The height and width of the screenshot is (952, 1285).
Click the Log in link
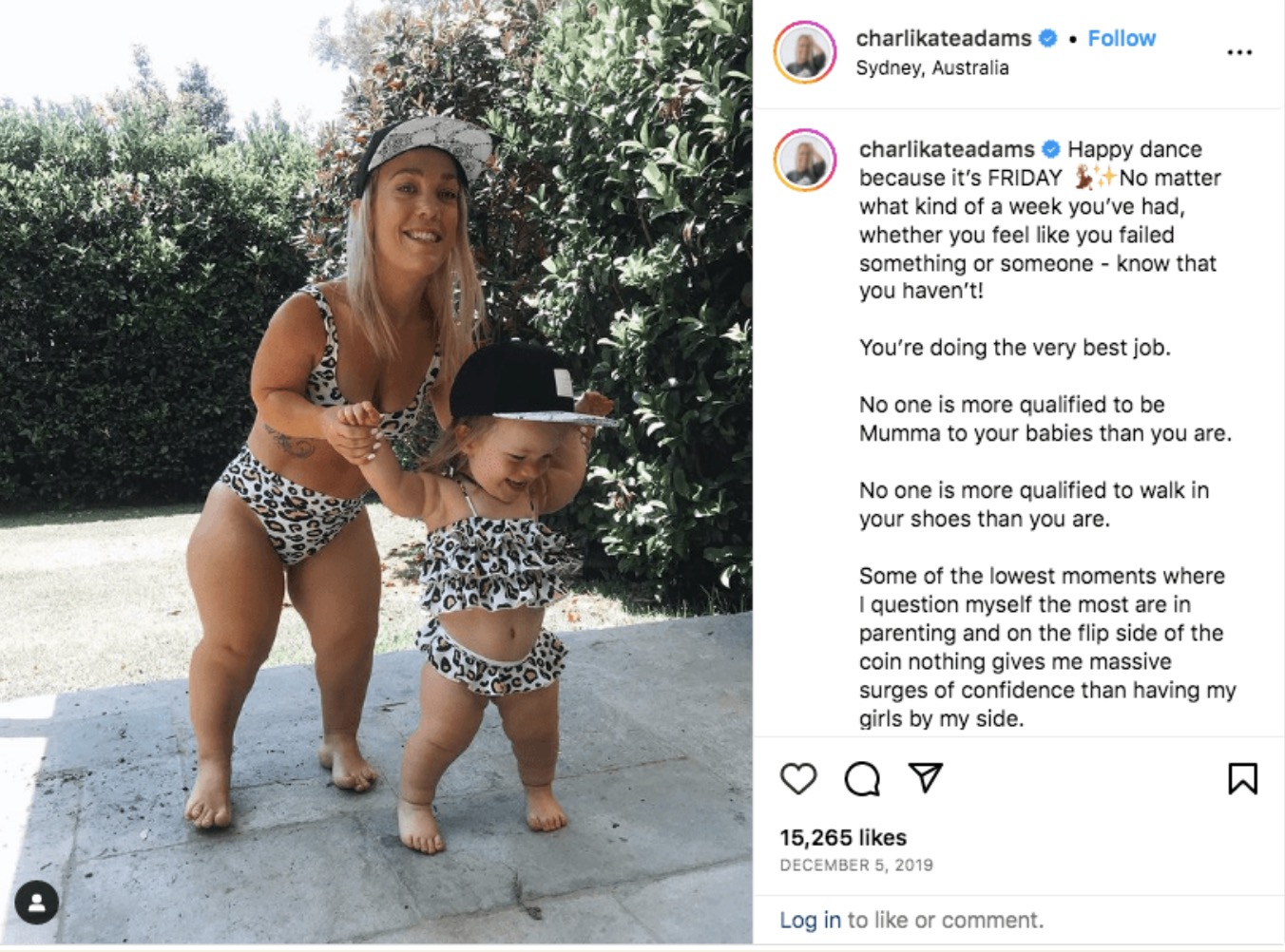click(x=810, y=920)
